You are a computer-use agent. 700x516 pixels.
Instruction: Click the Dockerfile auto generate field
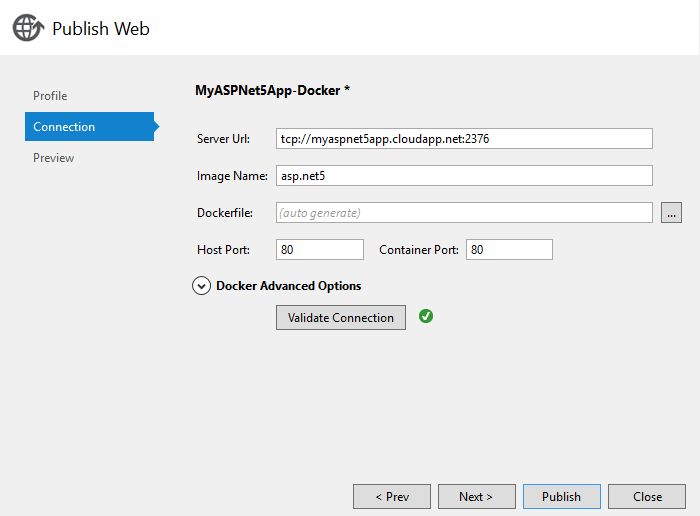pyautogui.click(x=464, y=212)
